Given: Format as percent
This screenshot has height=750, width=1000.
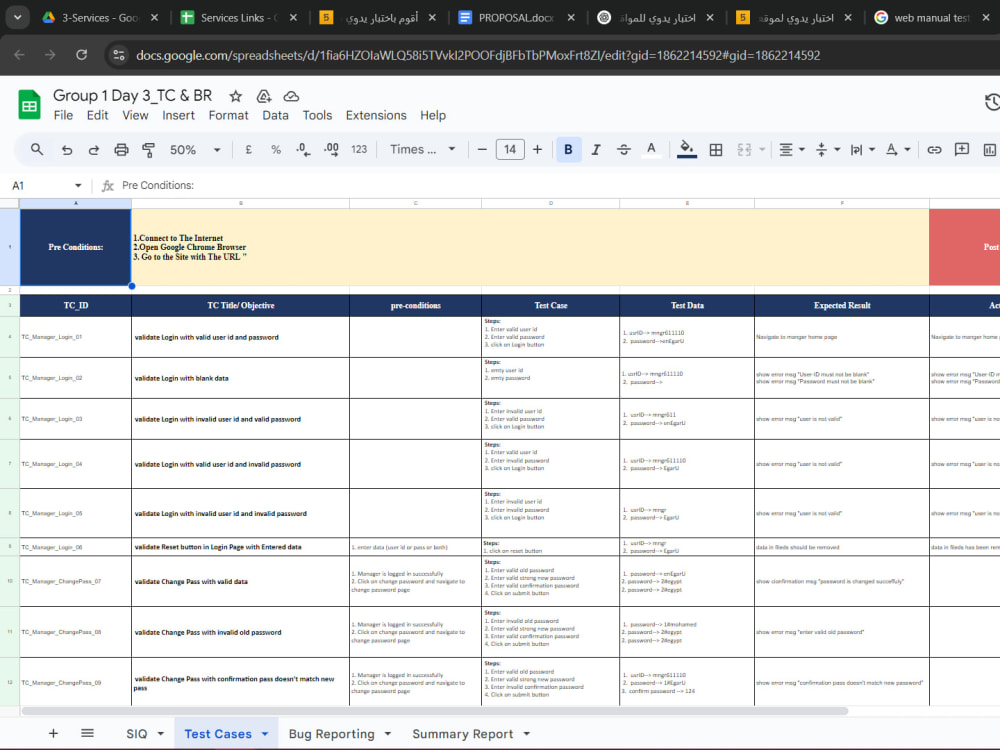Looking at the screenshot, I should [276, 149].
